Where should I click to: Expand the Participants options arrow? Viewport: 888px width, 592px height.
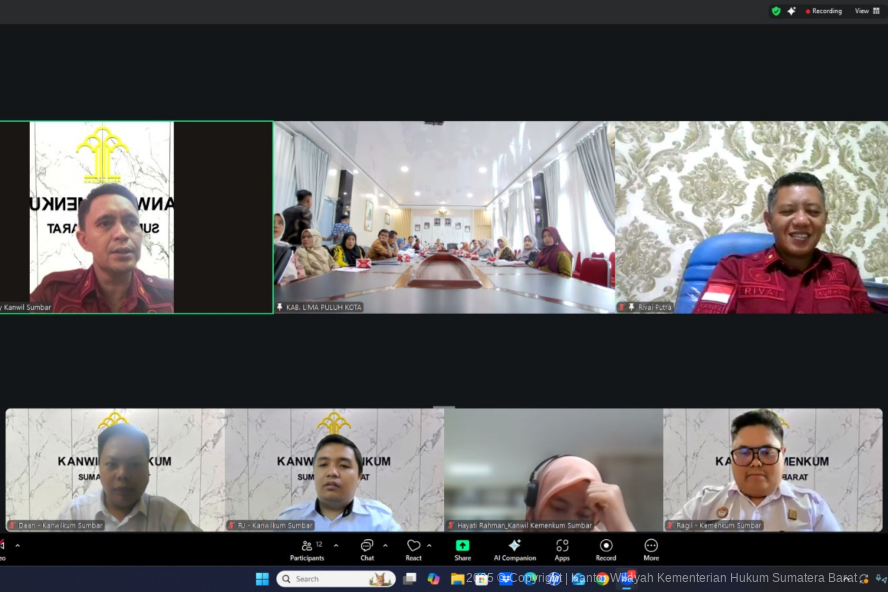[336, 545]
